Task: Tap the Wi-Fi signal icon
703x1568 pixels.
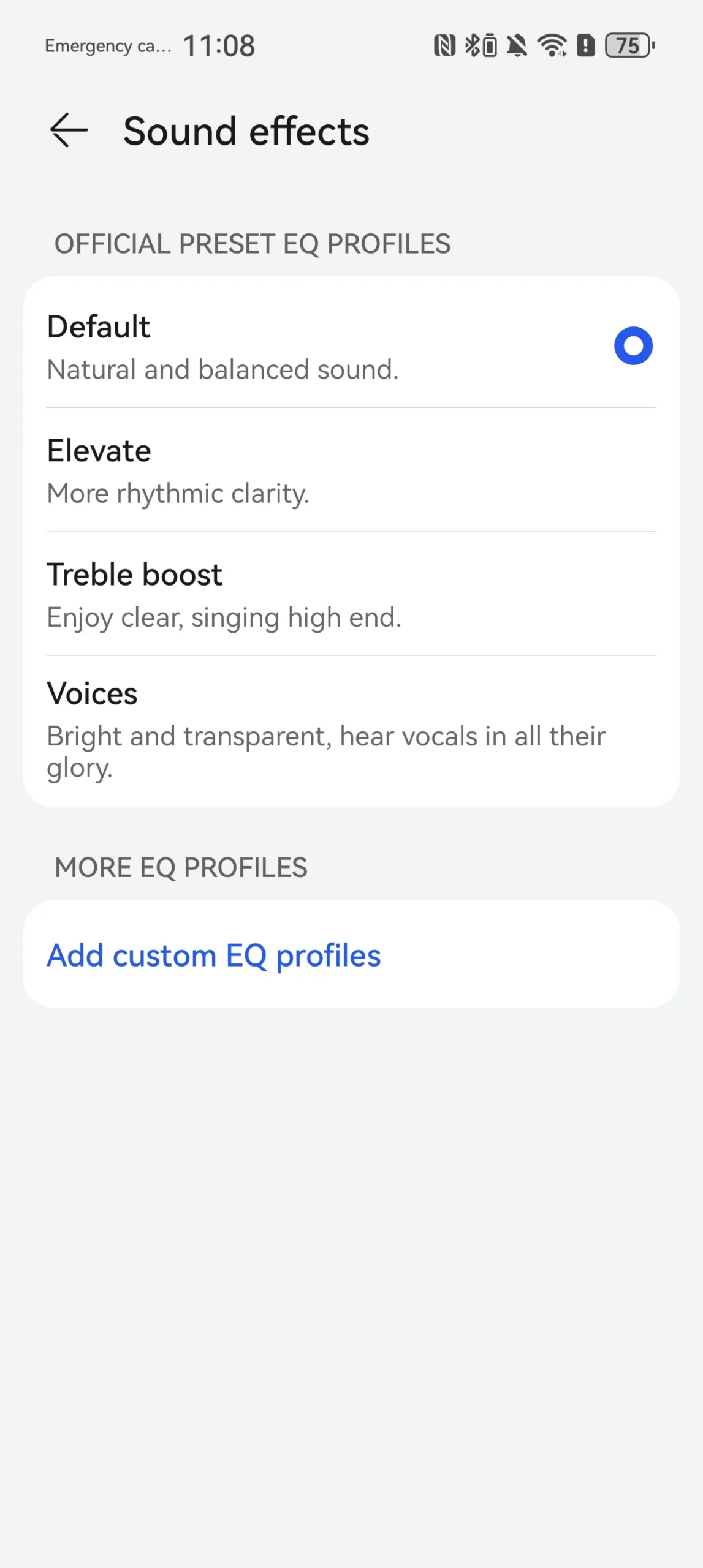Action: (552, 45)
